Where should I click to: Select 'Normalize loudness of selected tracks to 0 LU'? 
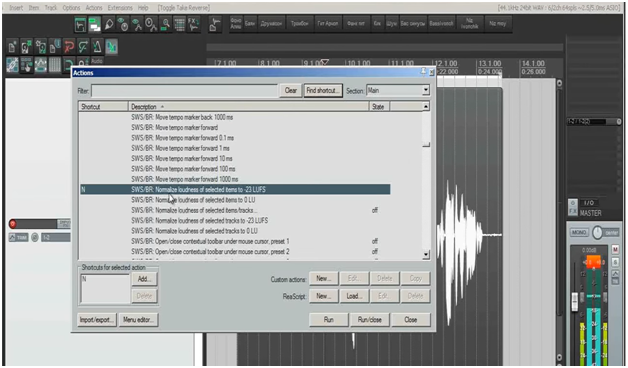[x=235, y=231]
